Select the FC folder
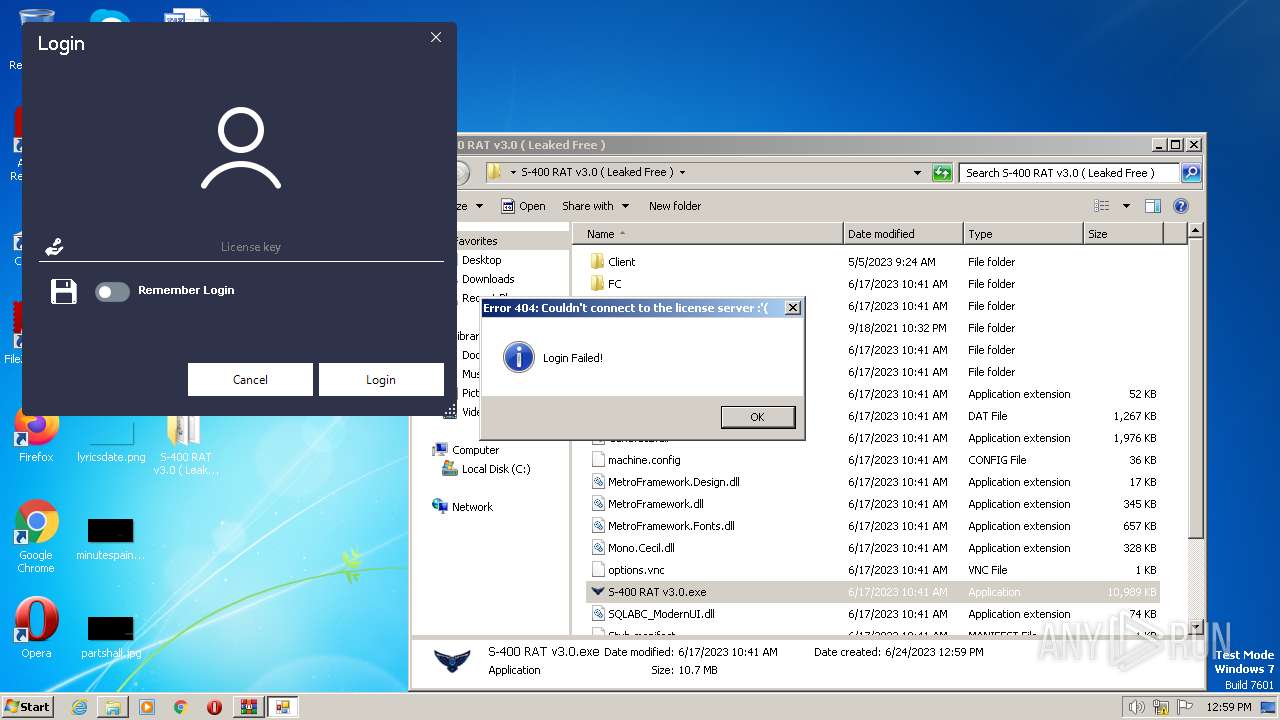 614,284
